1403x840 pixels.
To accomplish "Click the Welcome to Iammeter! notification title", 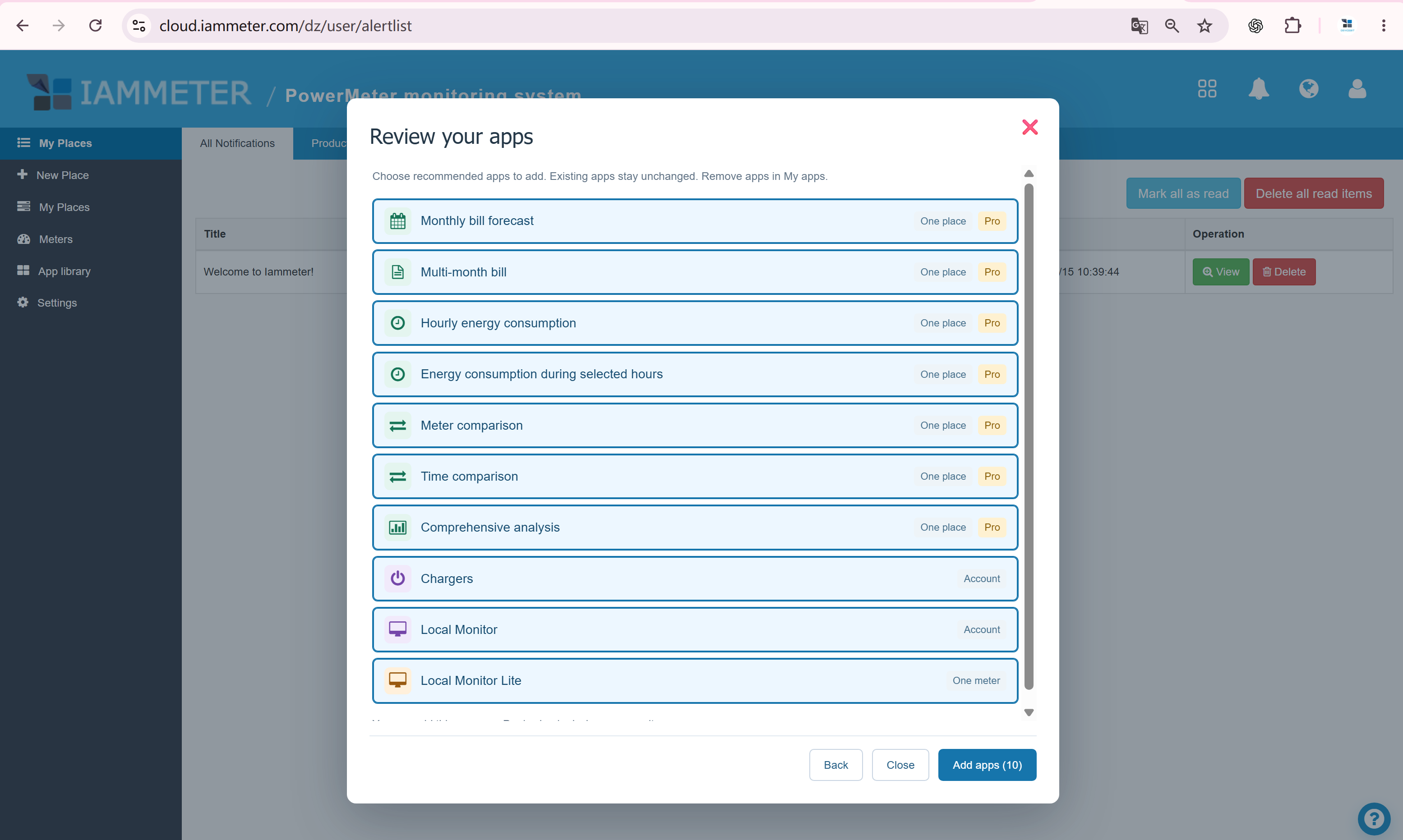I will (258, 272).
